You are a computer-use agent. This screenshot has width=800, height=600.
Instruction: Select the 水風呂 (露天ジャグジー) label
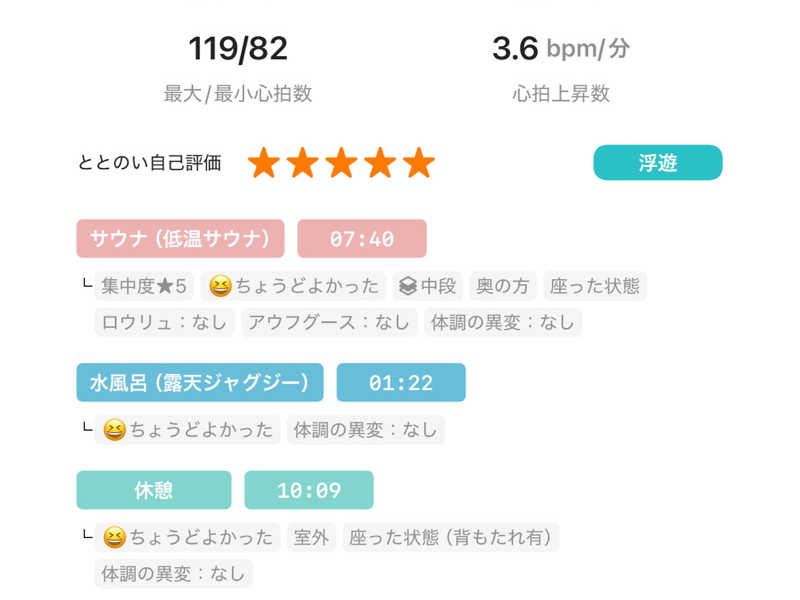coord(200,382)
